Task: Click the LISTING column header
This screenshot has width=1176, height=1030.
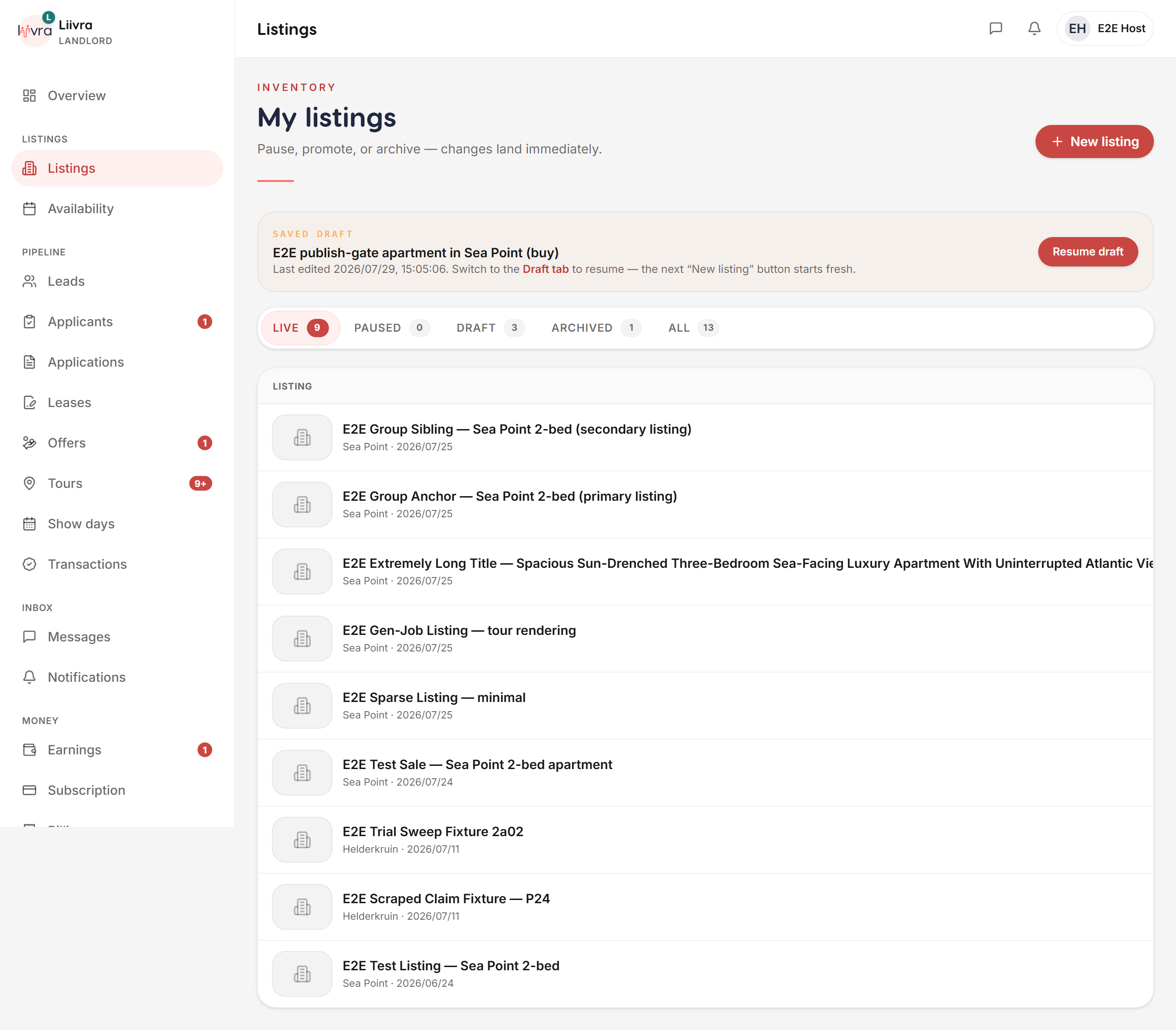Action: [292, 386]
